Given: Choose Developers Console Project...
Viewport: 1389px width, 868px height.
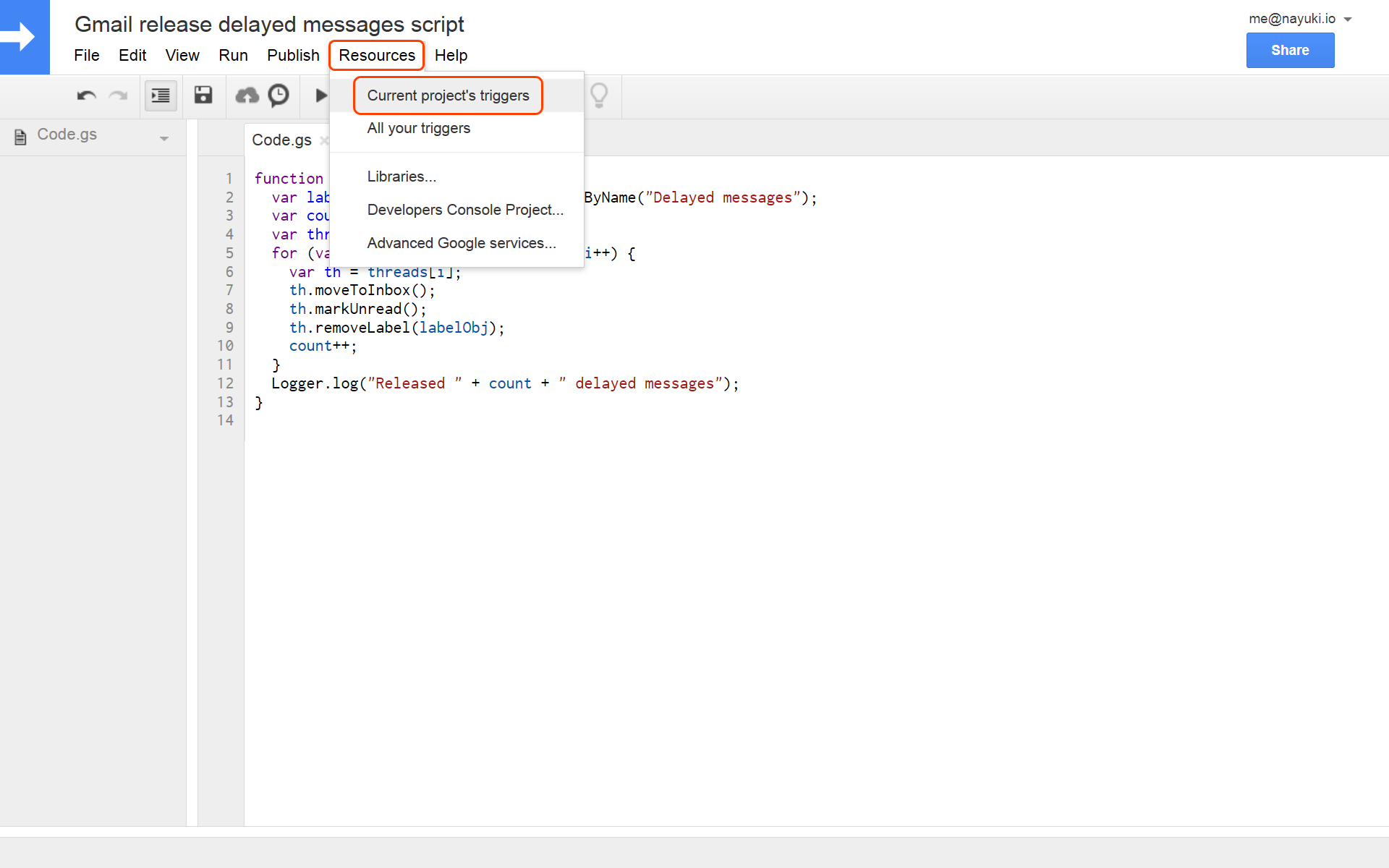Looking at the screenshot, I should coord(456,210).
